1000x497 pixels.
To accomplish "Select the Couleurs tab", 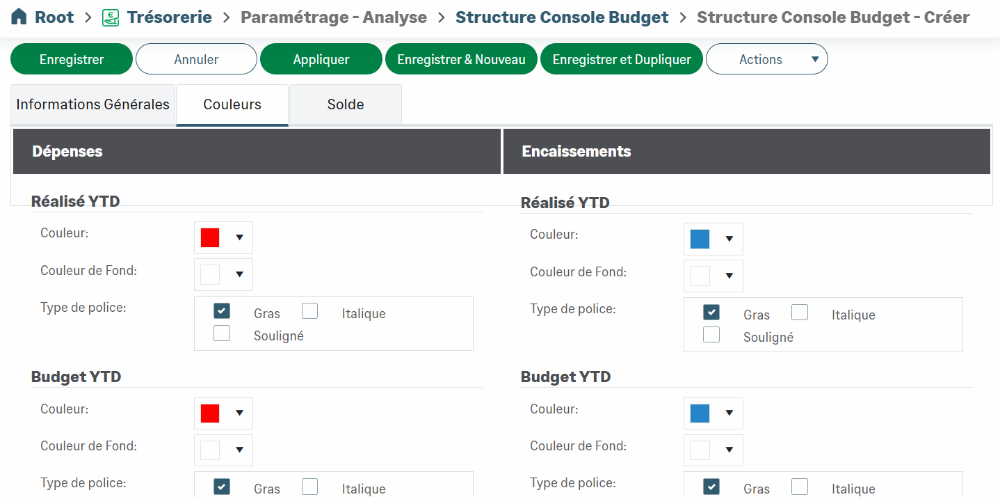I will [x=232, y=105].
